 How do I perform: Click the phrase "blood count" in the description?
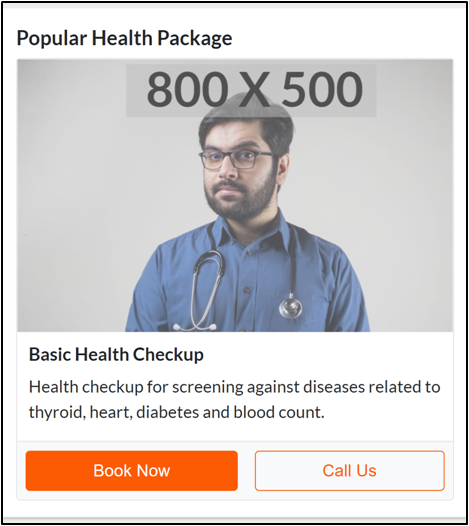tap(278, 412)
